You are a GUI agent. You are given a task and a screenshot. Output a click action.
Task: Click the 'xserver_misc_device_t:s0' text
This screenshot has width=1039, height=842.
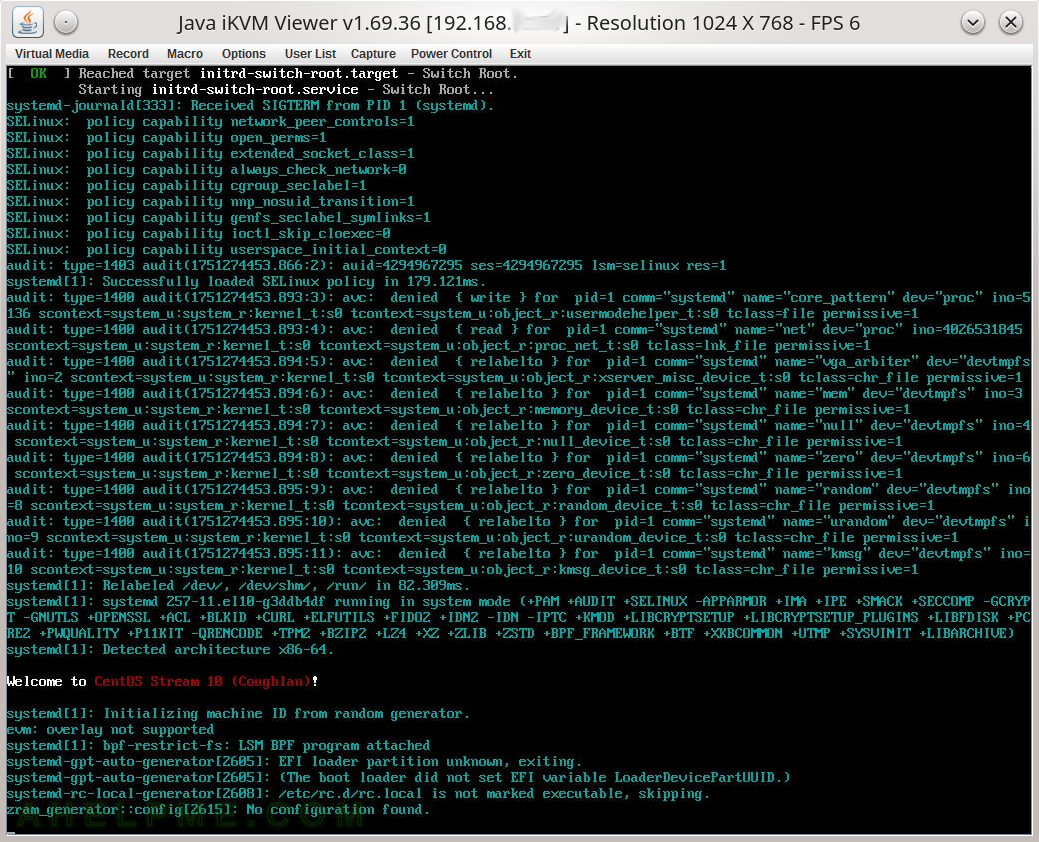(694, 378)
